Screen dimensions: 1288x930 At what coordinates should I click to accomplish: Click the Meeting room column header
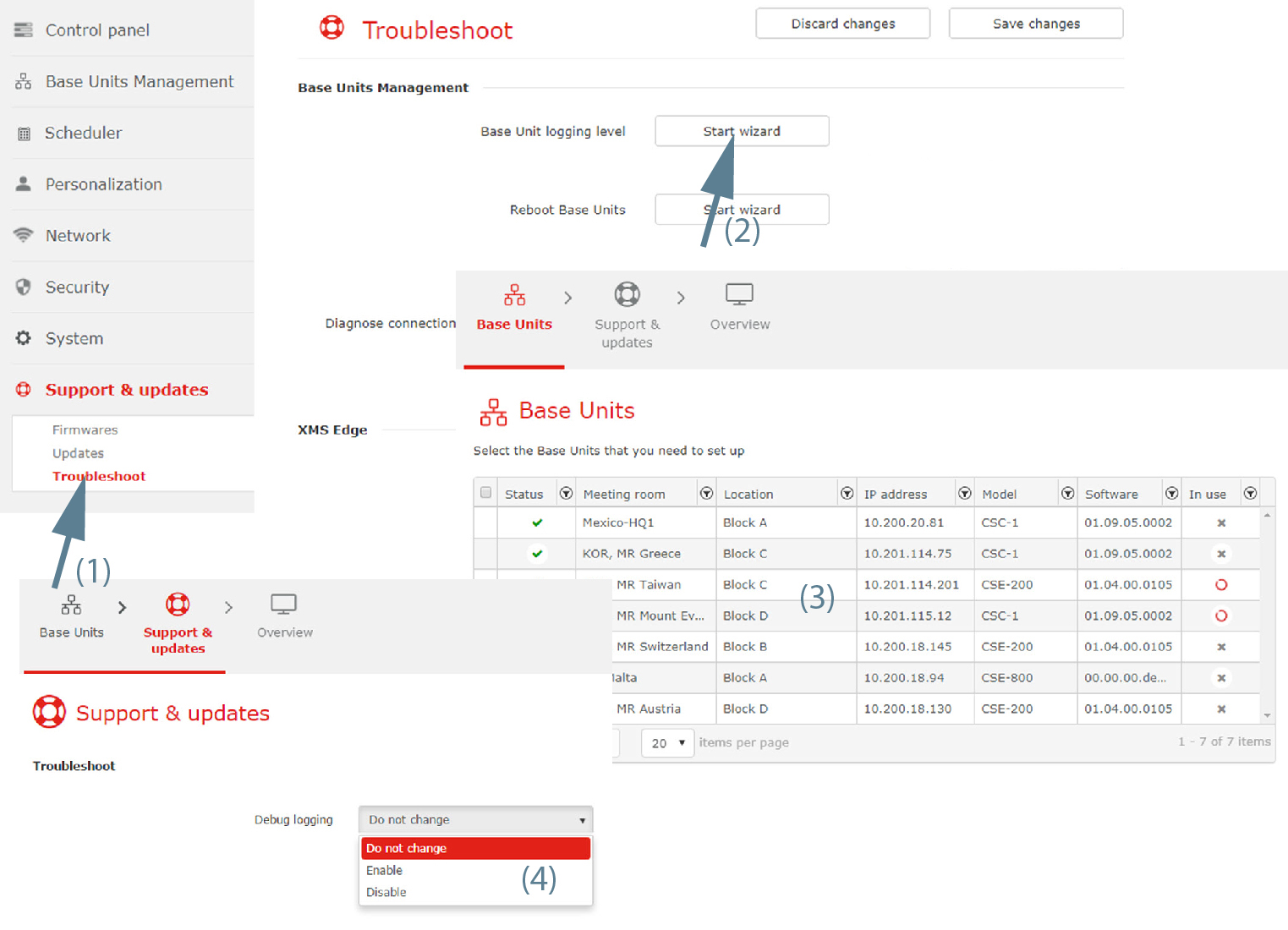tap(624, 494)
